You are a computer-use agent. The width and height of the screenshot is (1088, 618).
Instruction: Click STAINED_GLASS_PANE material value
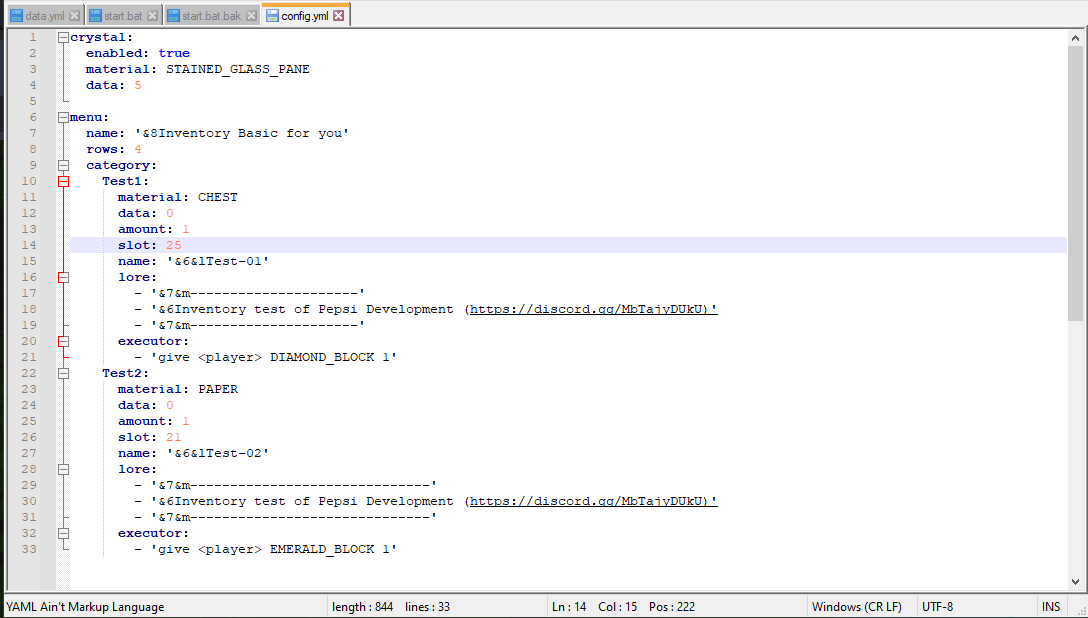click(237, 69)
